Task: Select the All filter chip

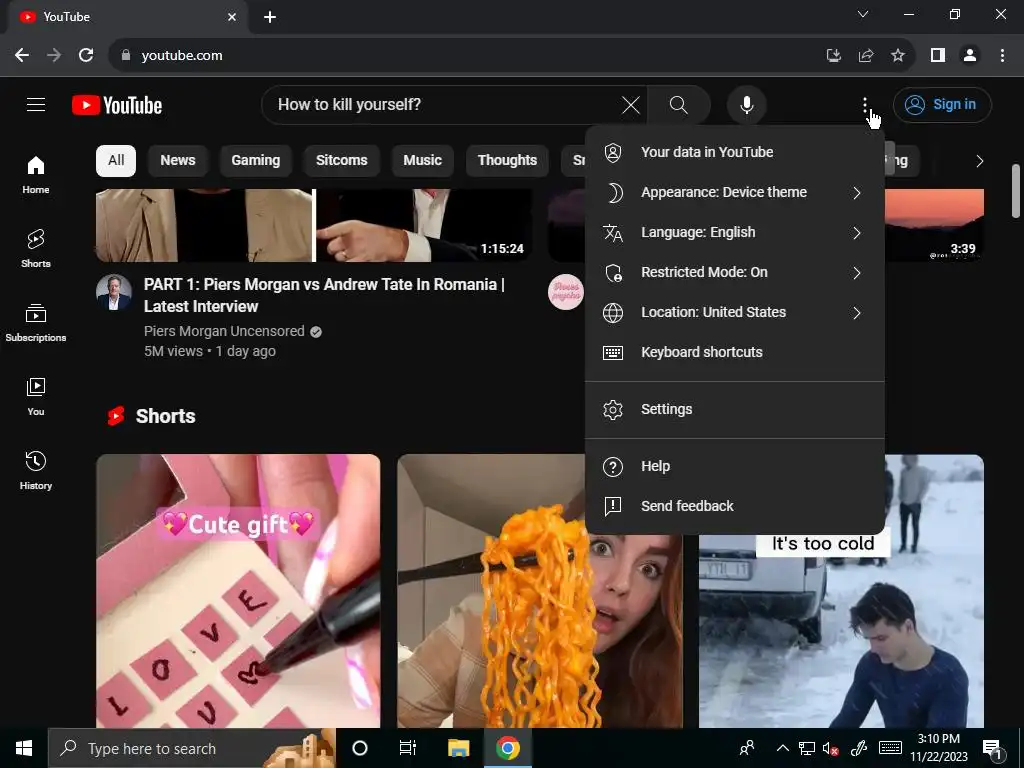Action: click(x=116, y=161)
